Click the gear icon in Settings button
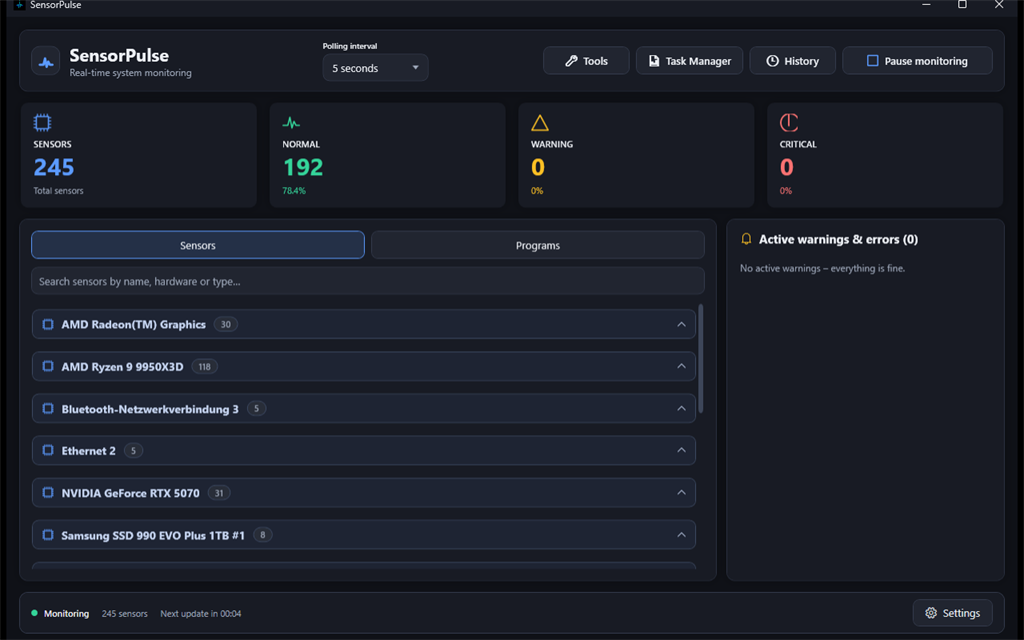This screenshot has width=1024, height=640. pos(931,613)
